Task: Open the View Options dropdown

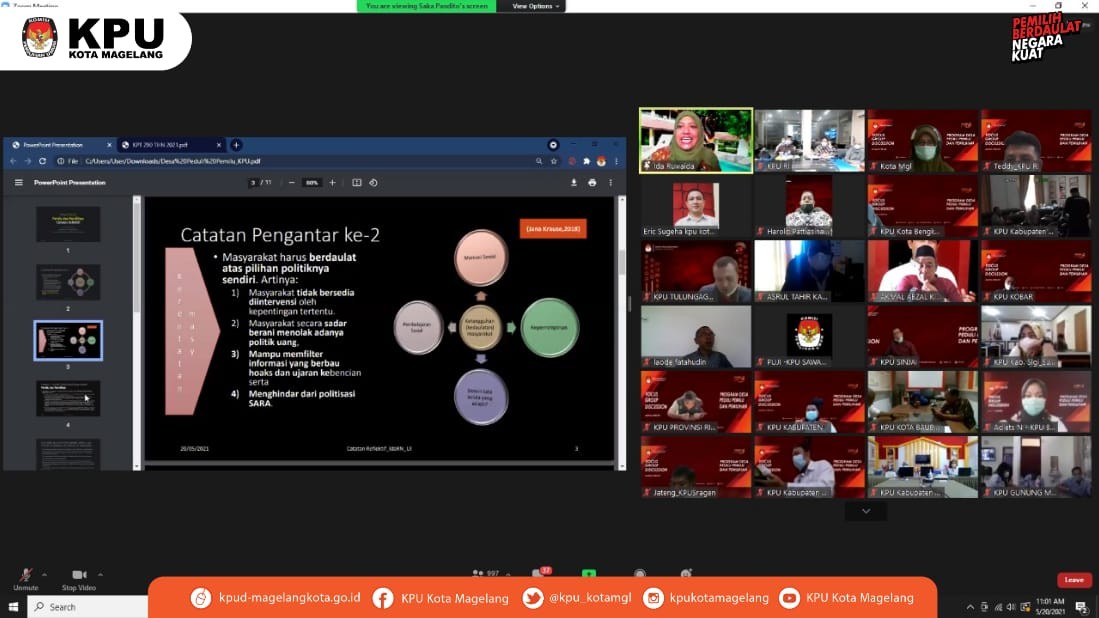Action: pos(536,6)
